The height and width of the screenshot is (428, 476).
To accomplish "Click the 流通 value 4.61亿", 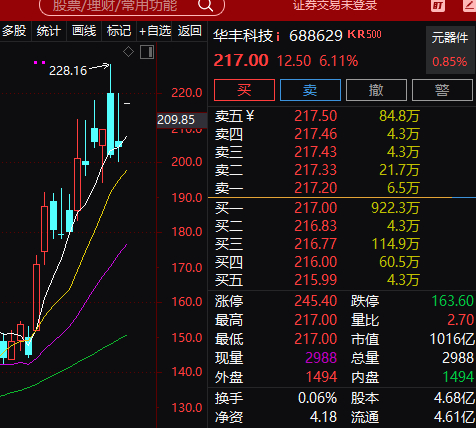I will [454, 417].
